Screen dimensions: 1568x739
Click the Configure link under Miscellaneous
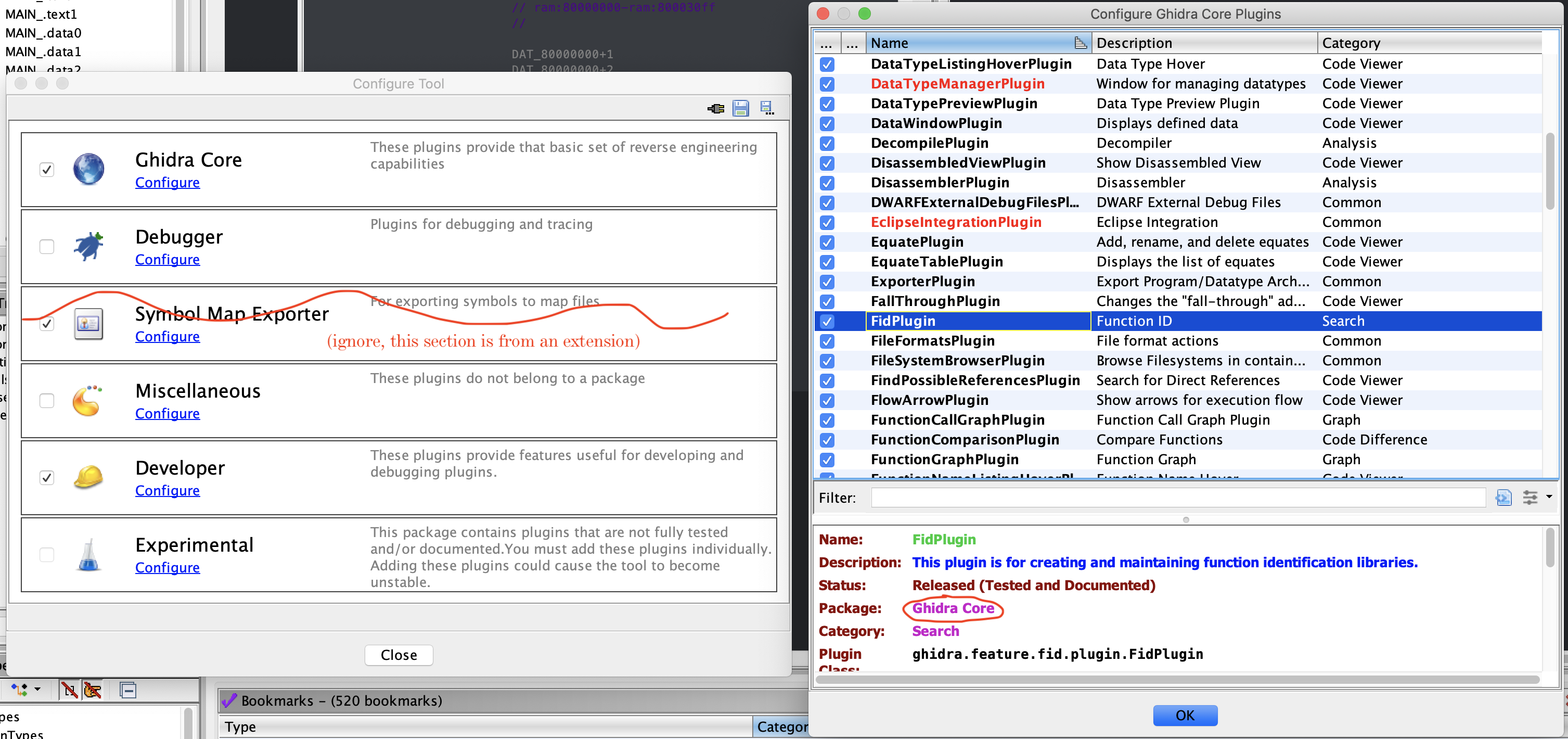click(168, 413)
